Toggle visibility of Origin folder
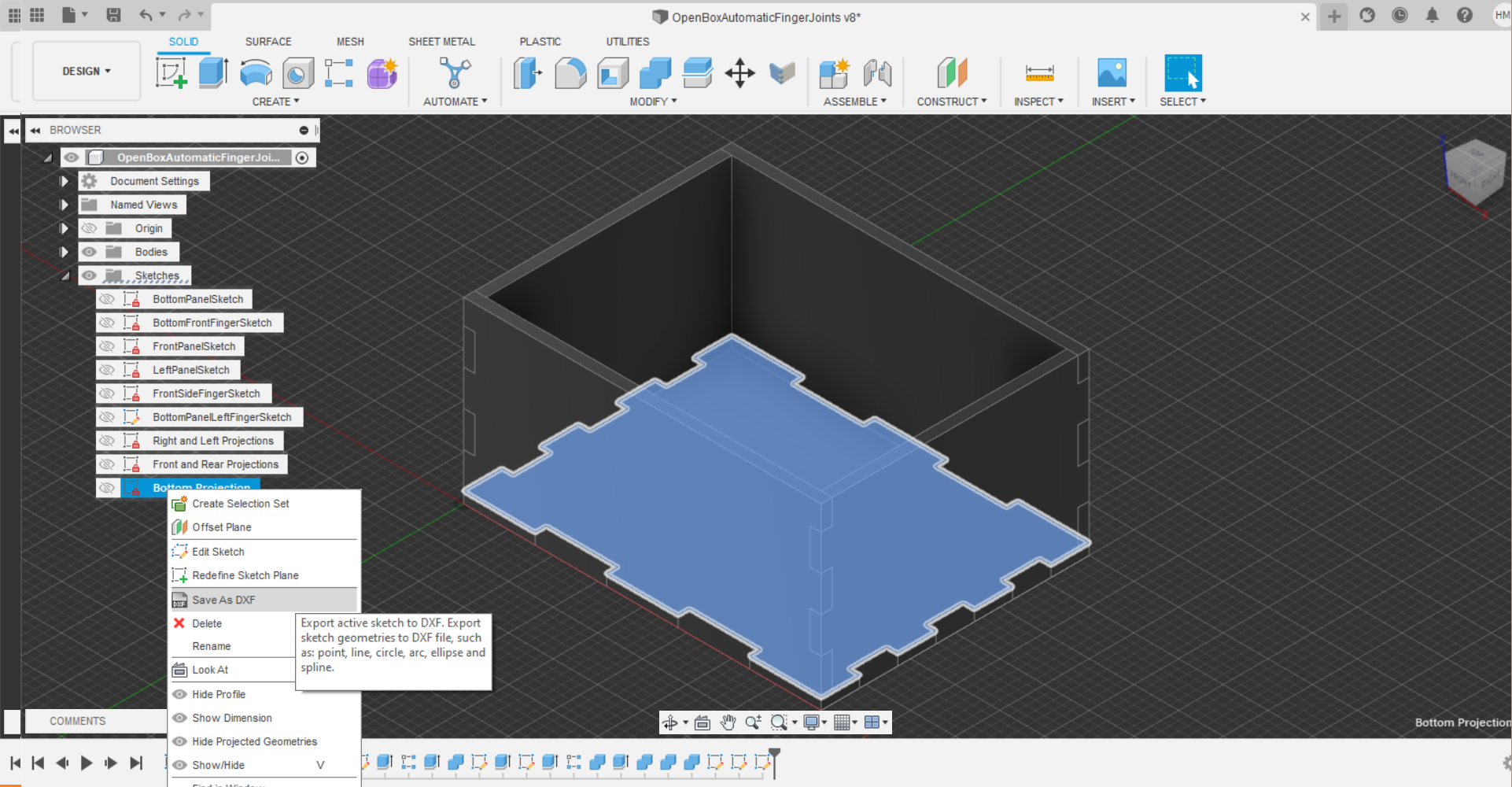The image size is (1512, 787). (x=90, y=228)
